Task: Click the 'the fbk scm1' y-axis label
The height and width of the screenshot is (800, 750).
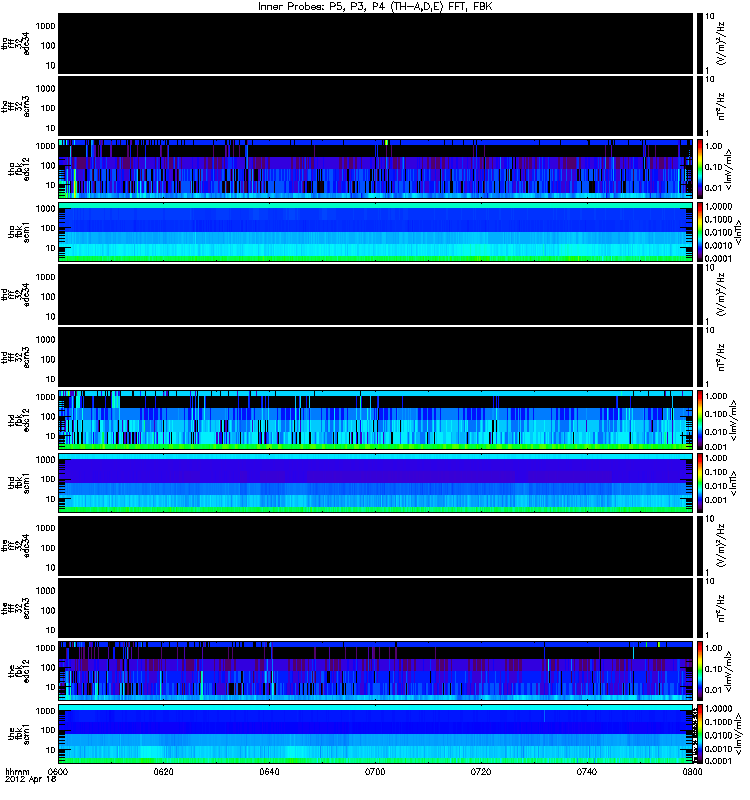Action: click(x=19, y=734)
